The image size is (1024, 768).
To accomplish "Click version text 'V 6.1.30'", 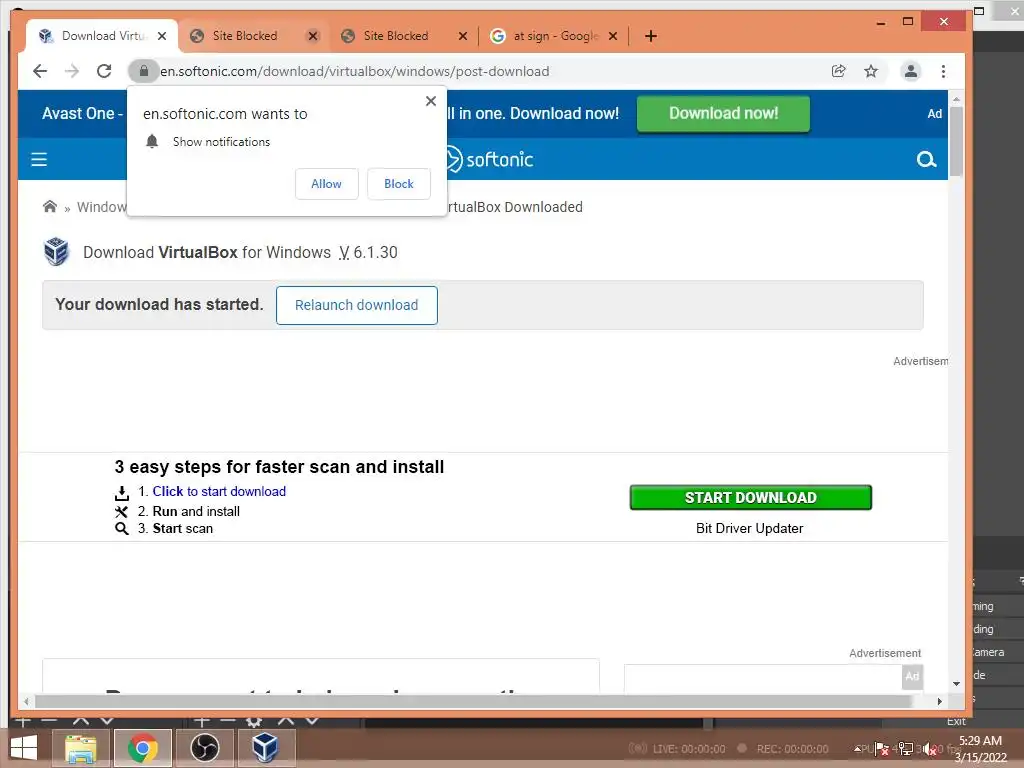I will point(368,252).
